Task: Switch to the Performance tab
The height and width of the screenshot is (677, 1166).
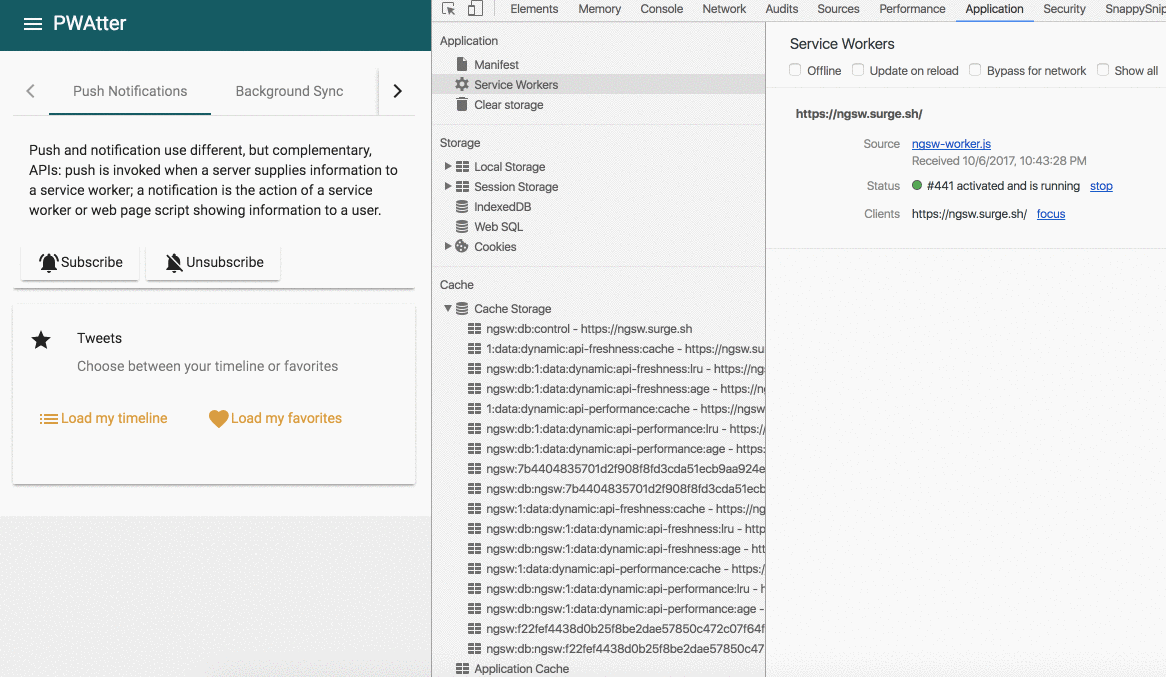Action: (912, 9)
